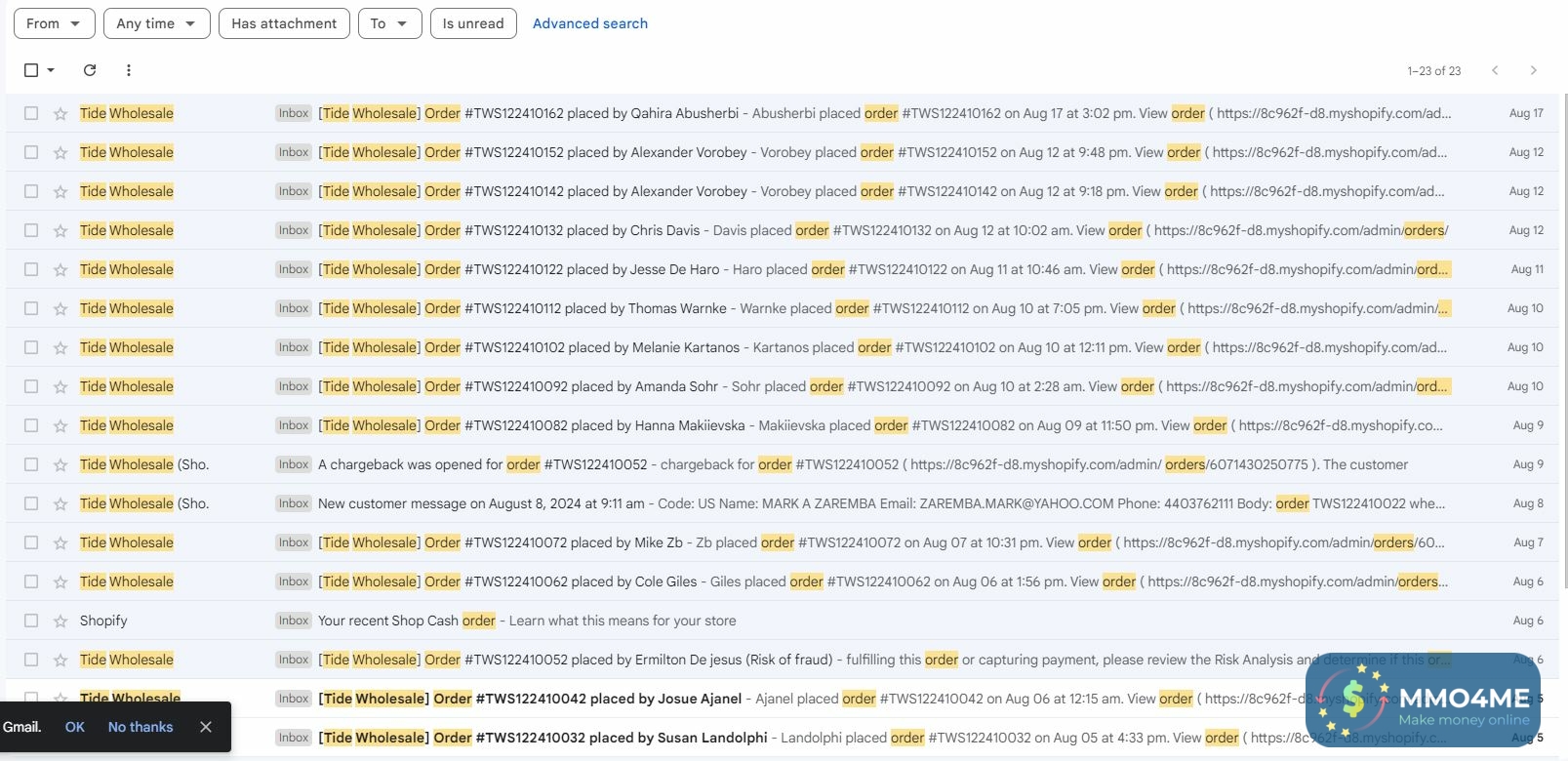Star the Mike Zb order email
Image resolution: width=1568 pixels, height=761 pixels.
click(60, 542)
